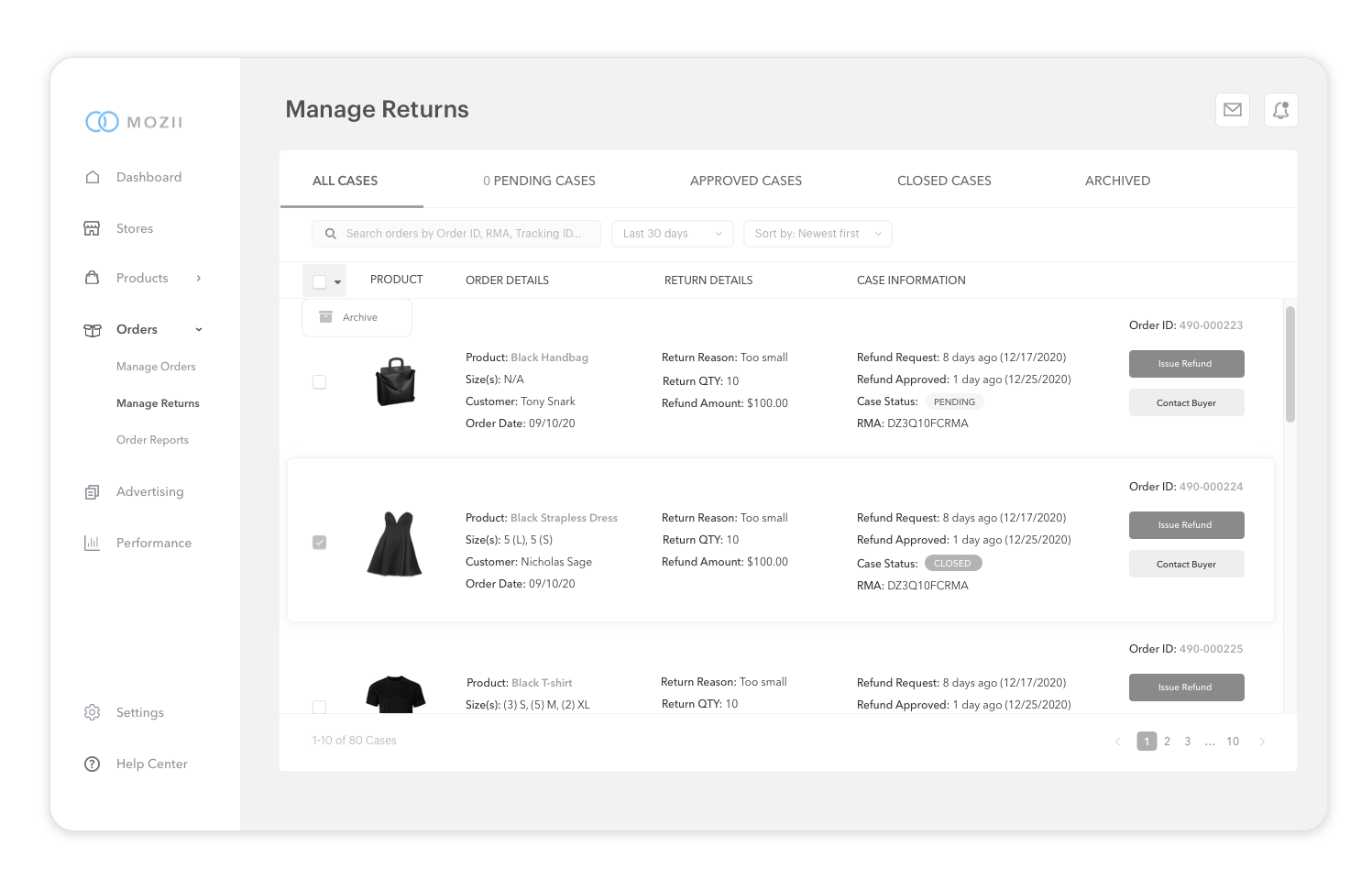Image resolution: width=1372 pixels, height=880 pixels.
Task: Switch to Closed Cases tab
Action: [x=944, y=181]
